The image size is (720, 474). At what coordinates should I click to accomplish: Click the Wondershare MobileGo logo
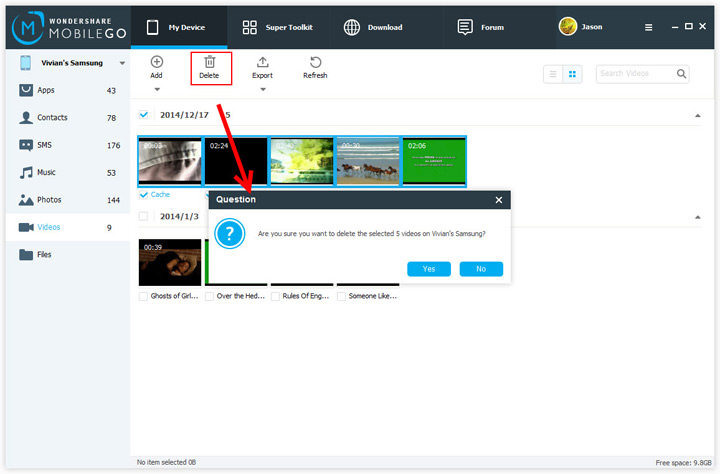point(69,28)
